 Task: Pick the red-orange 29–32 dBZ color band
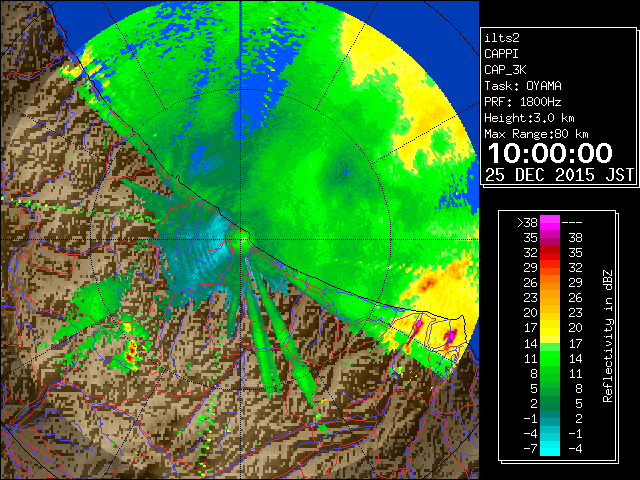pos(550,268)
